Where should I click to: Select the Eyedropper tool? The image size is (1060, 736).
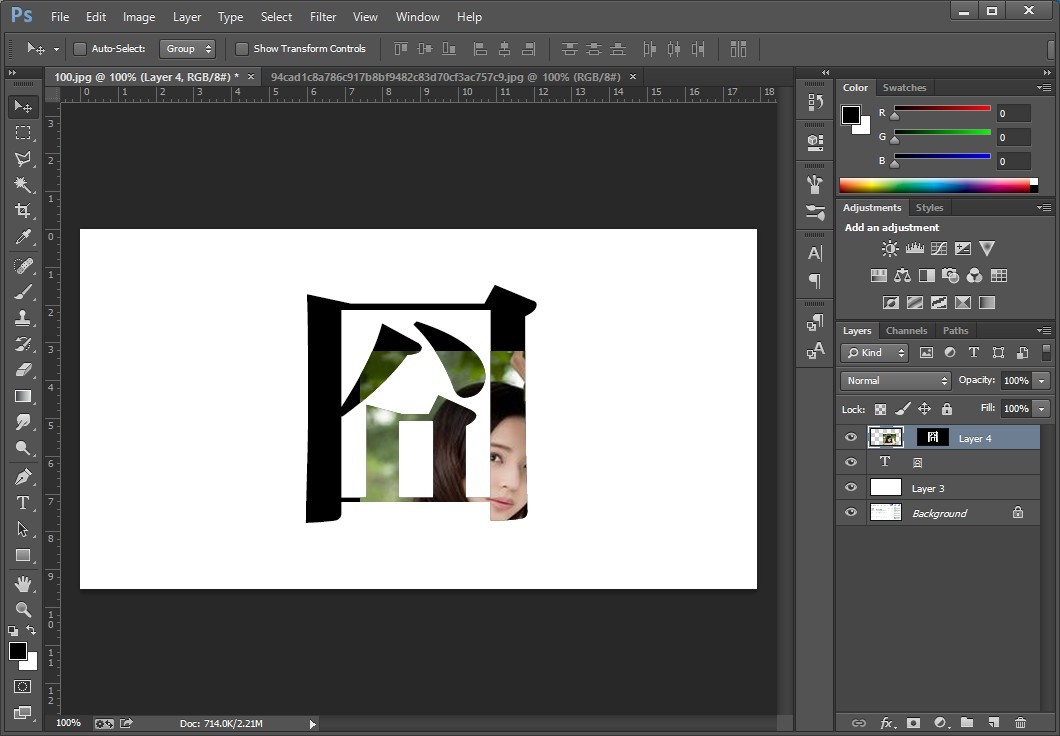pyautogui.click(x=23, y=238)
